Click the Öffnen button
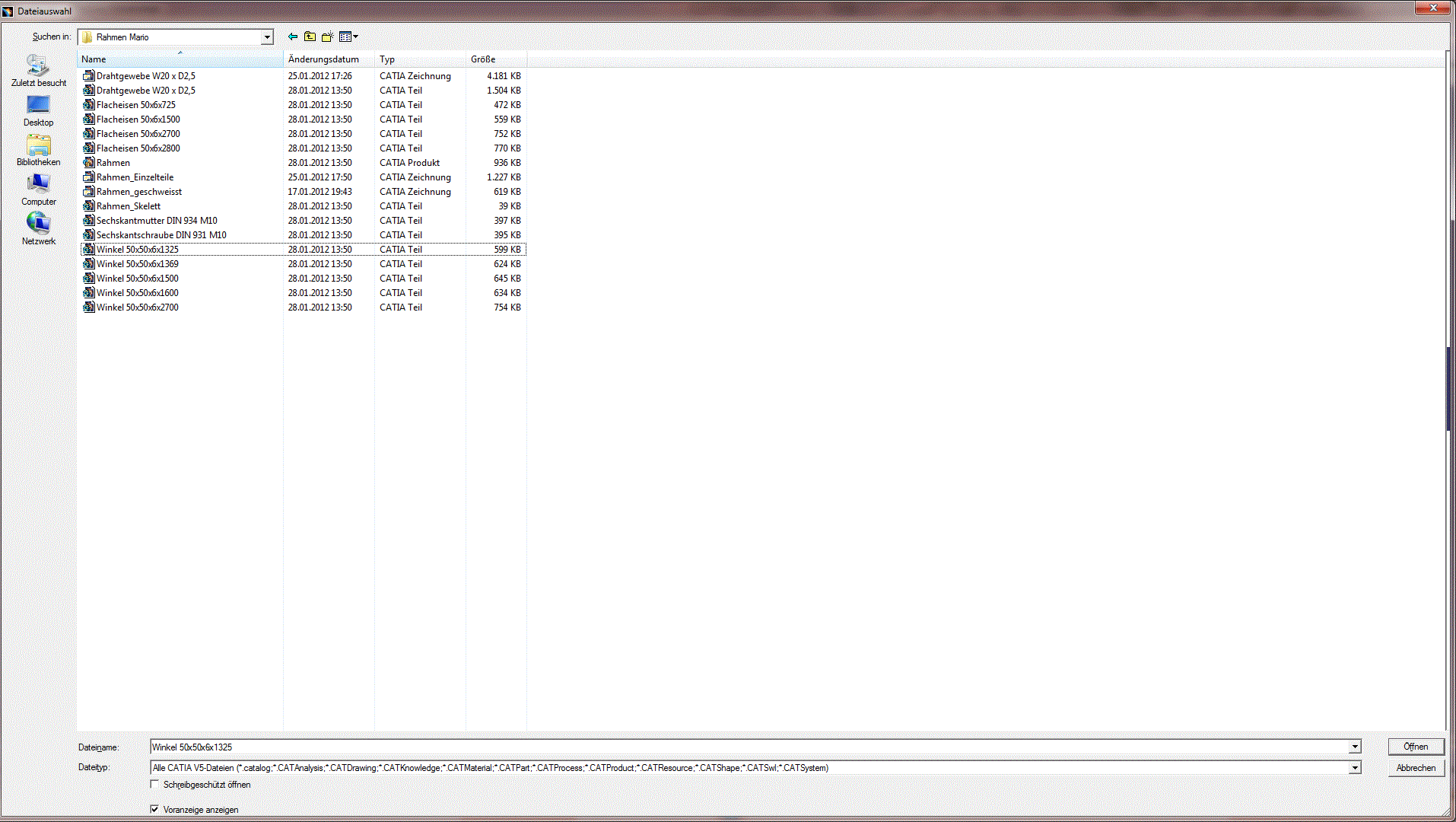The image size is (1456, 822). (1416, 747)
